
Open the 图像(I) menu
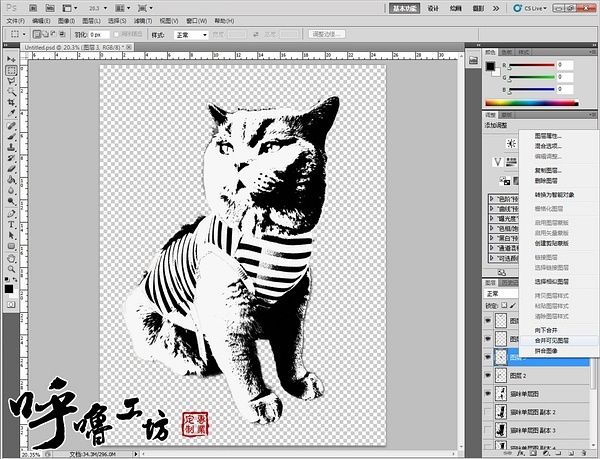(x=66, y=21)
